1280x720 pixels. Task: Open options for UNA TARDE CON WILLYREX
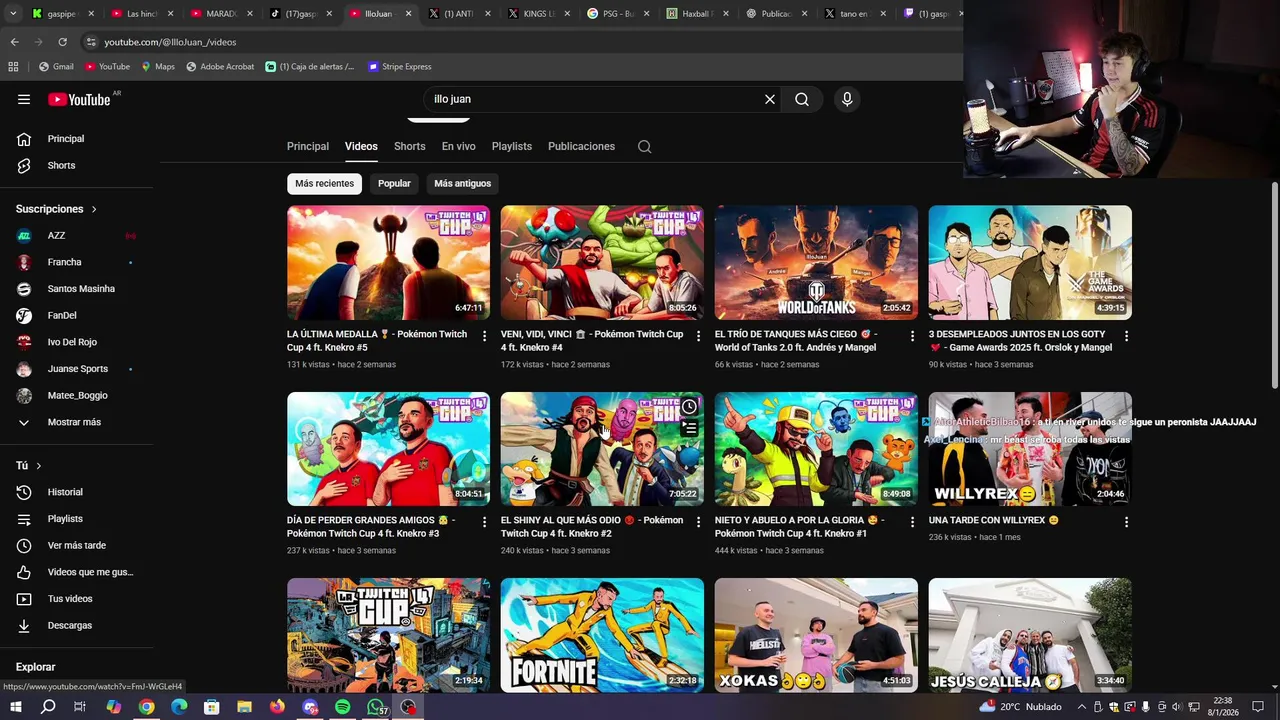(x=1126, y=522)
